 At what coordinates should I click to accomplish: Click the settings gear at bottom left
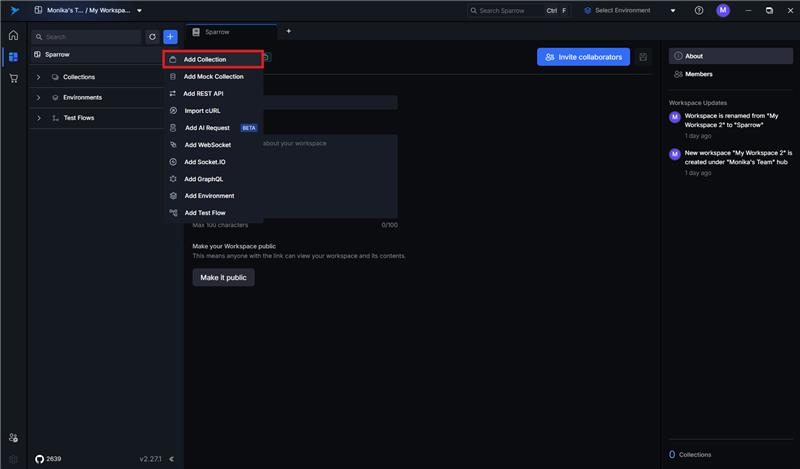pyautogui.click(x=14, y=459)
